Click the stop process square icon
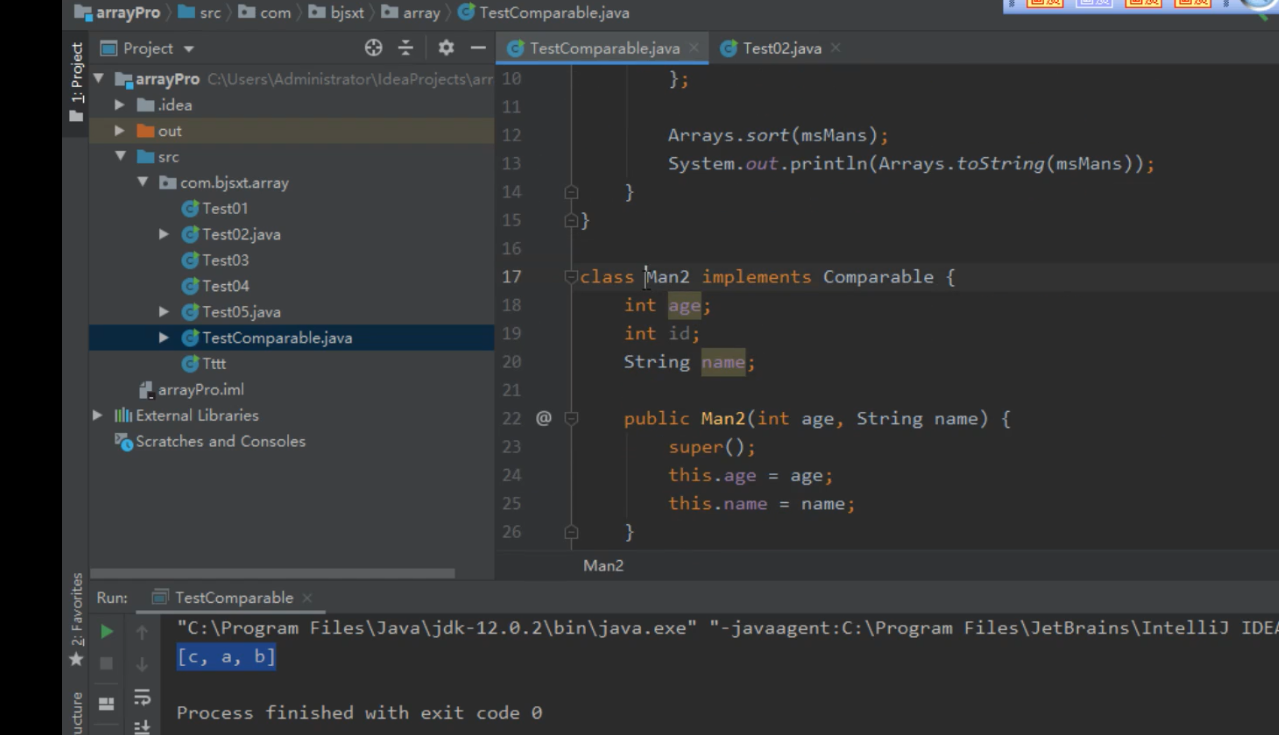The width and height of the screenshot is (1279, 735). 107,663
